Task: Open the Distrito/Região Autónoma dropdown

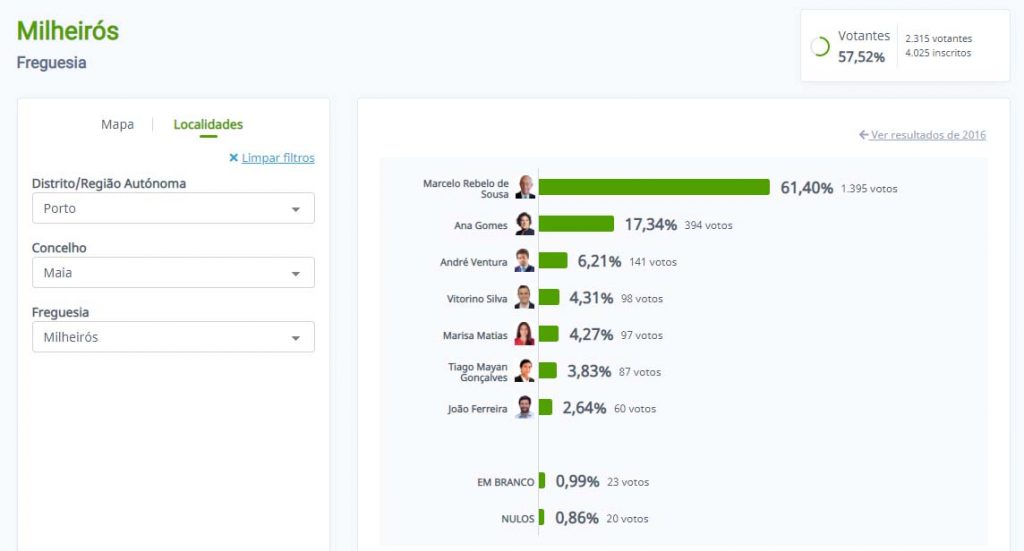Action: pos(173,208)
